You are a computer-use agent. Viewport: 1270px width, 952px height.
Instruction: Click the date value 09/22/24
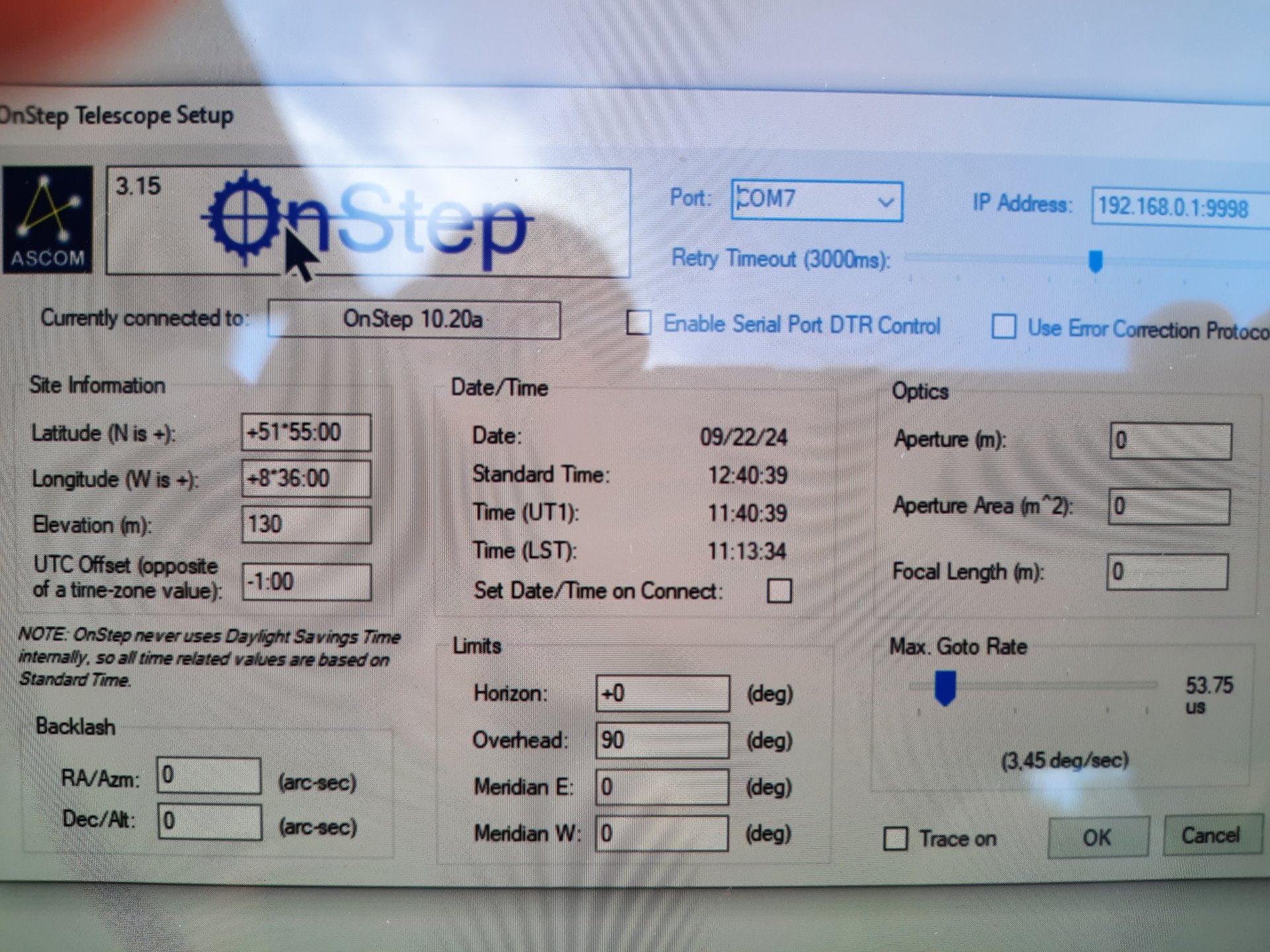(743, 437)
